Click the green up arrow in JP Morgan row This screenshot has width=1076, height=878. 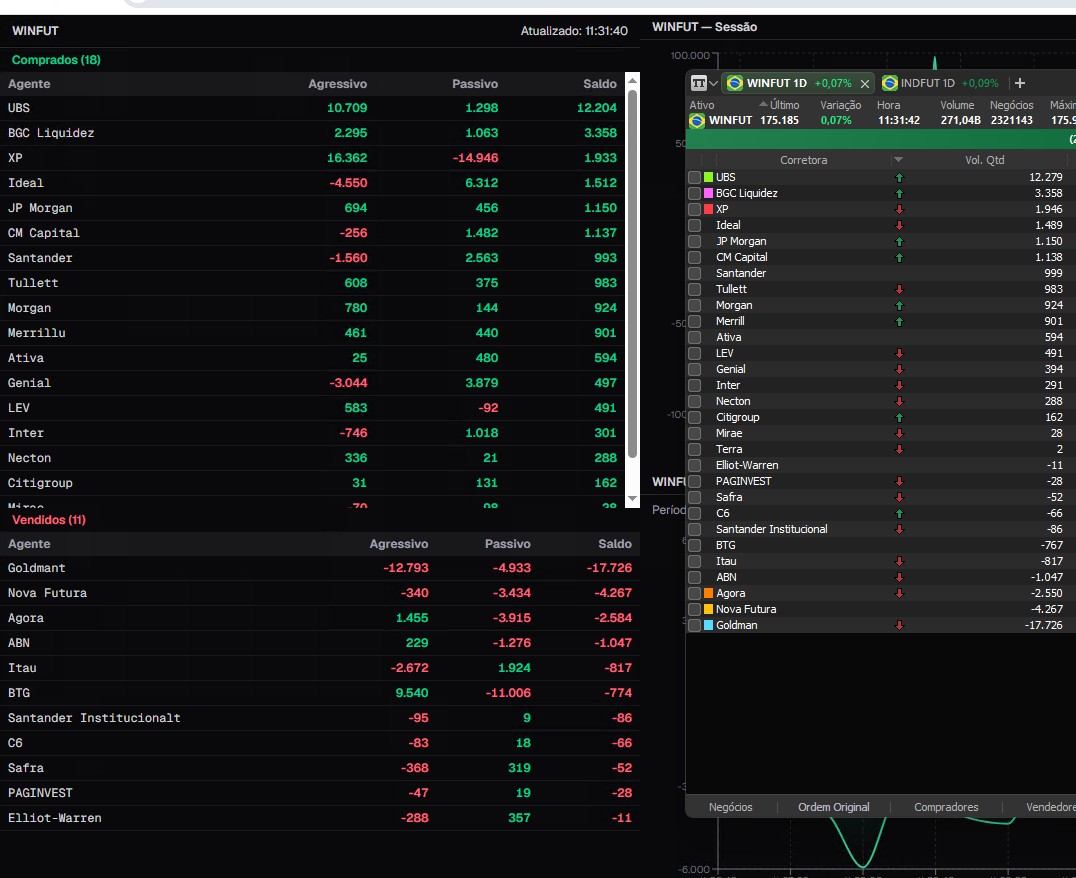tap(899, 241)
